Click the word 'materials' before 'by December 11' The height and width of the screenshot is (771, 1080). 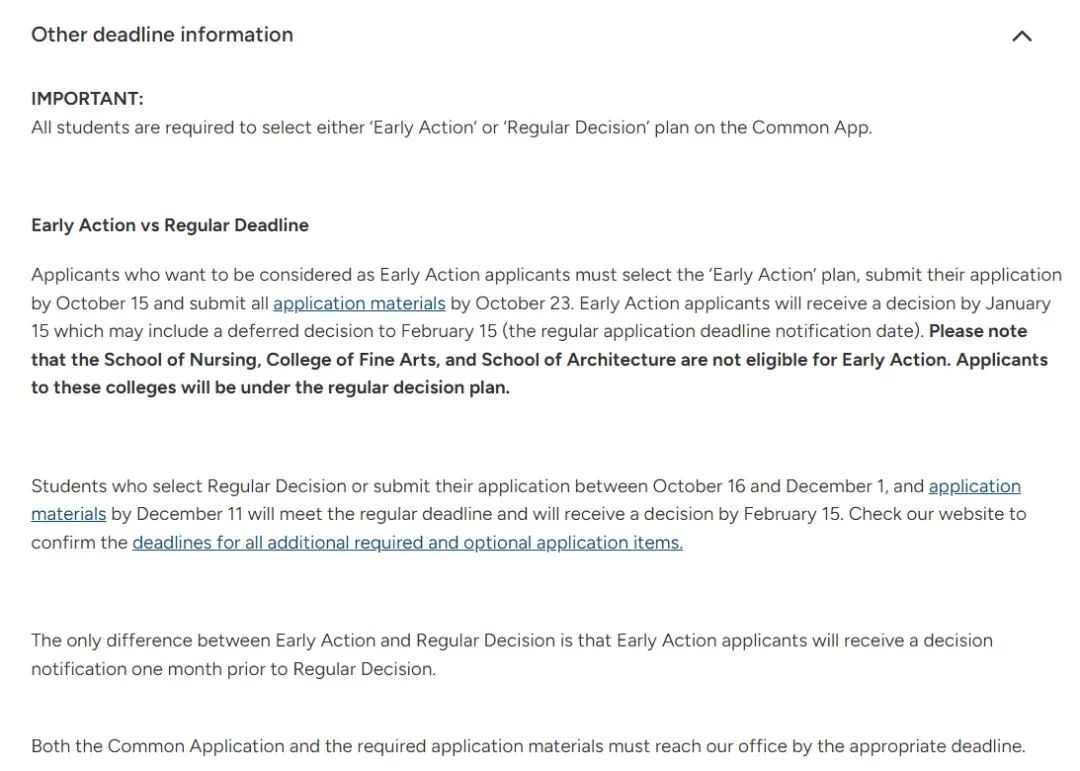point(68,514)
